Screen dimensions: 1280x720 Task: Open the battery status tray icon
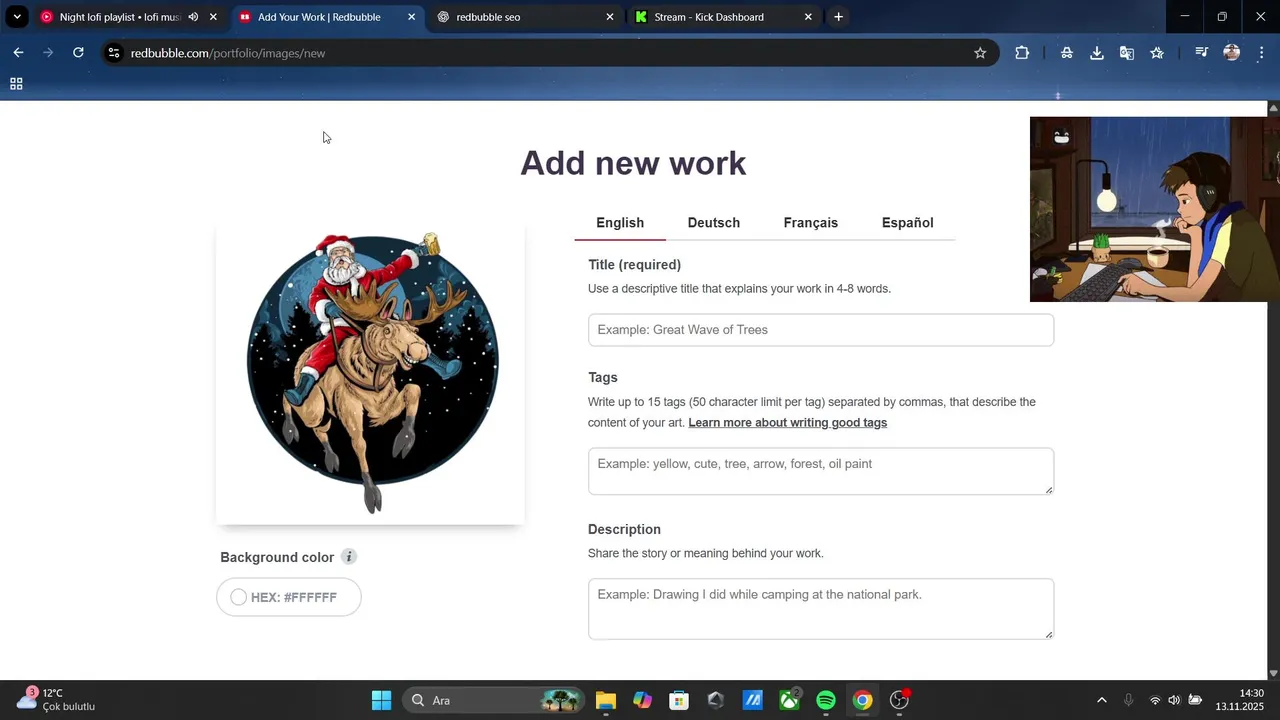1194,700
